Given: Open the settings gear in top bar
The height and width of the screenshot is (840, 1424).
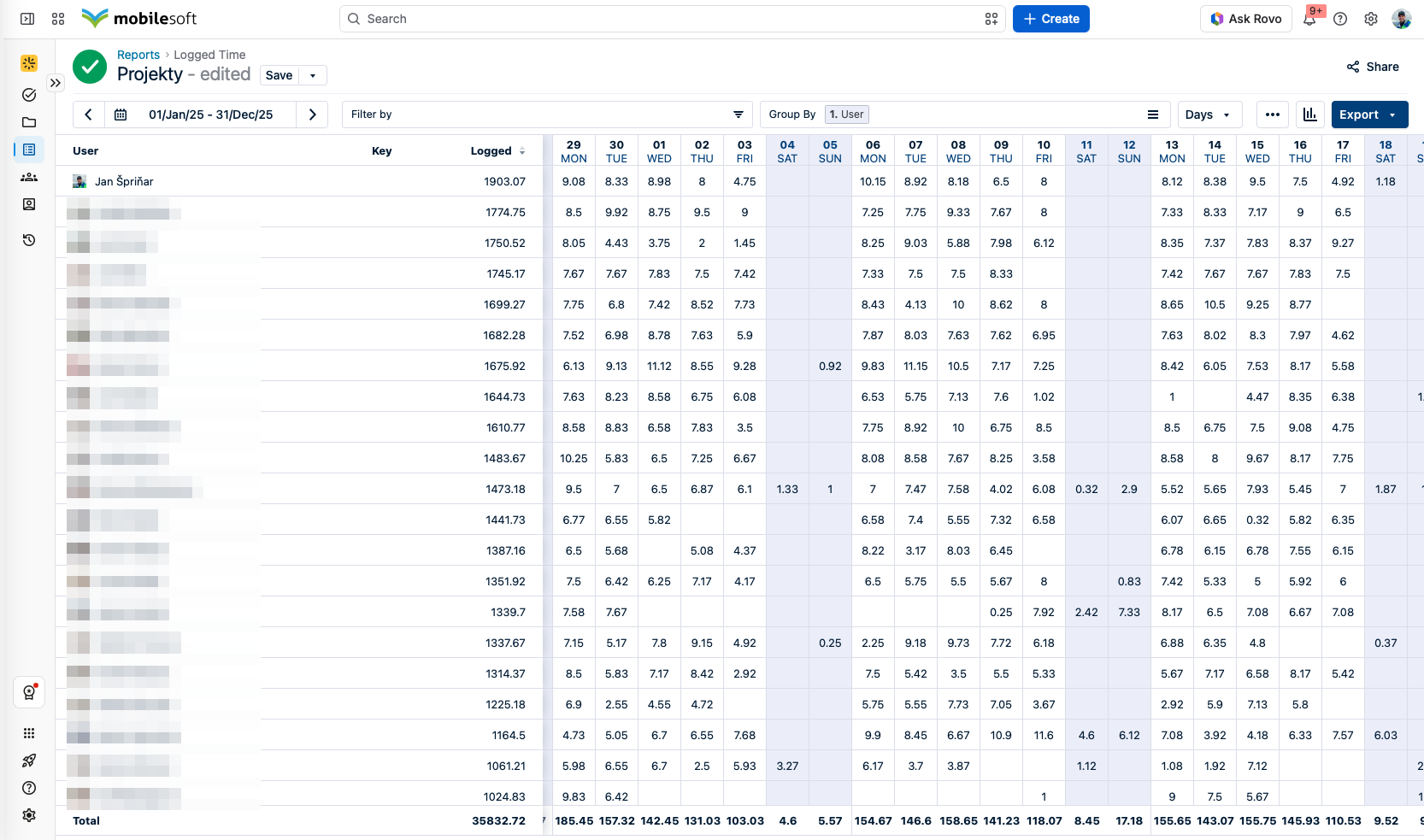Looking at the screenshot, I should [1371, 19].
